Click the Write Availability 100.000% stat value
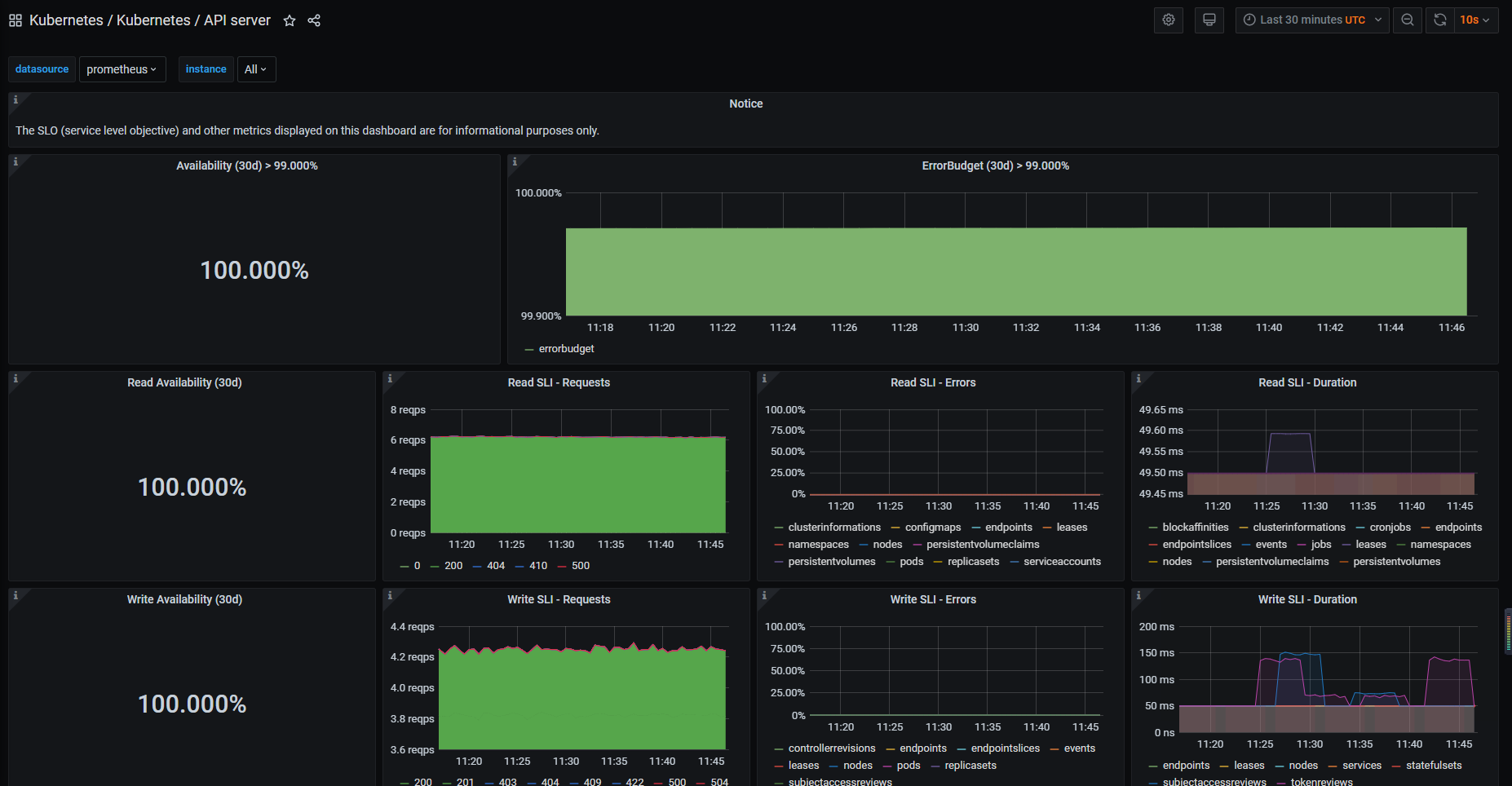The width and height of the screenshot is (1512, 786). pos(192,704)
